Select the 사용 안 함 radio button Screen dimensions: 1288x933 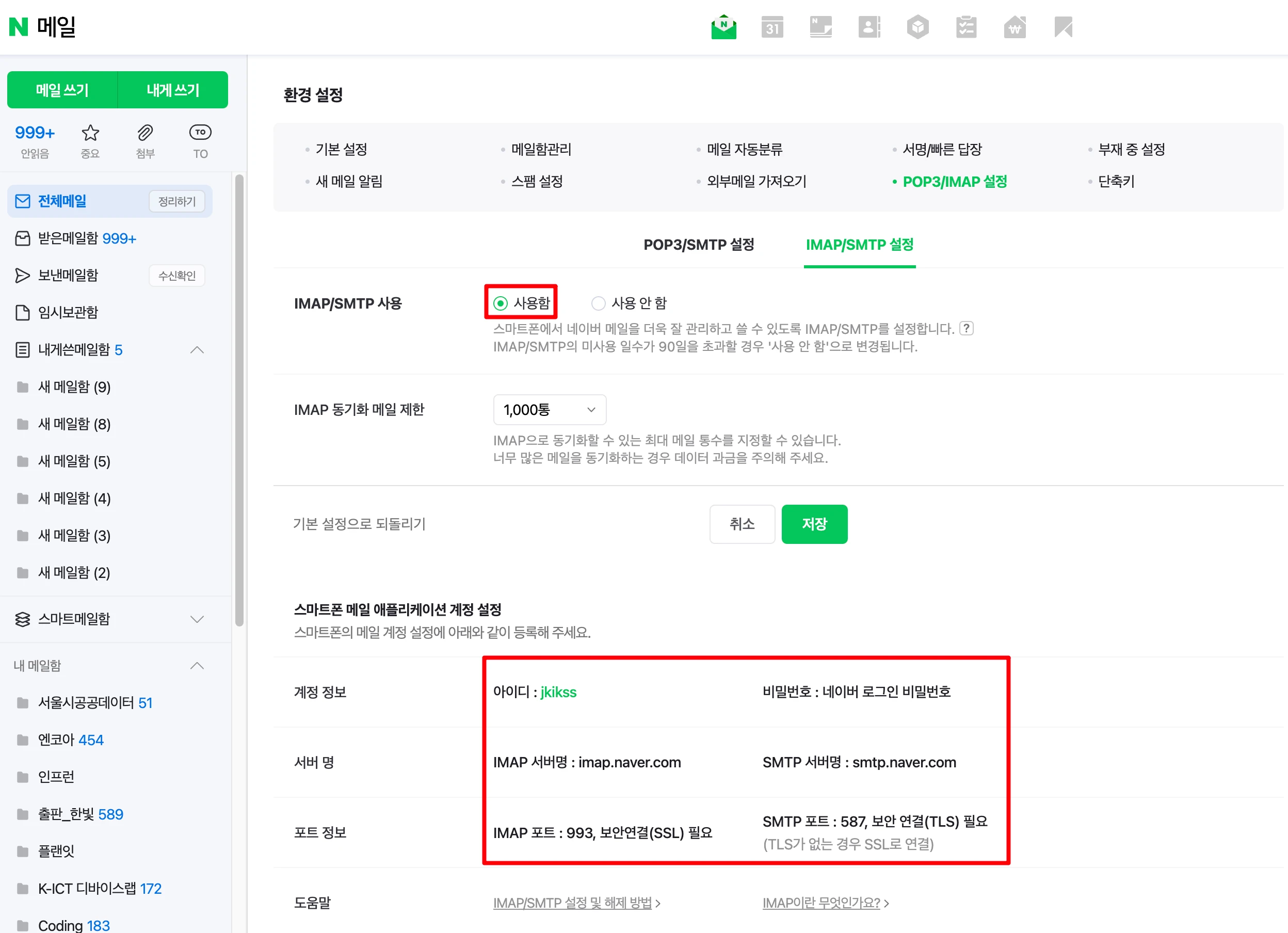(598, 303)
